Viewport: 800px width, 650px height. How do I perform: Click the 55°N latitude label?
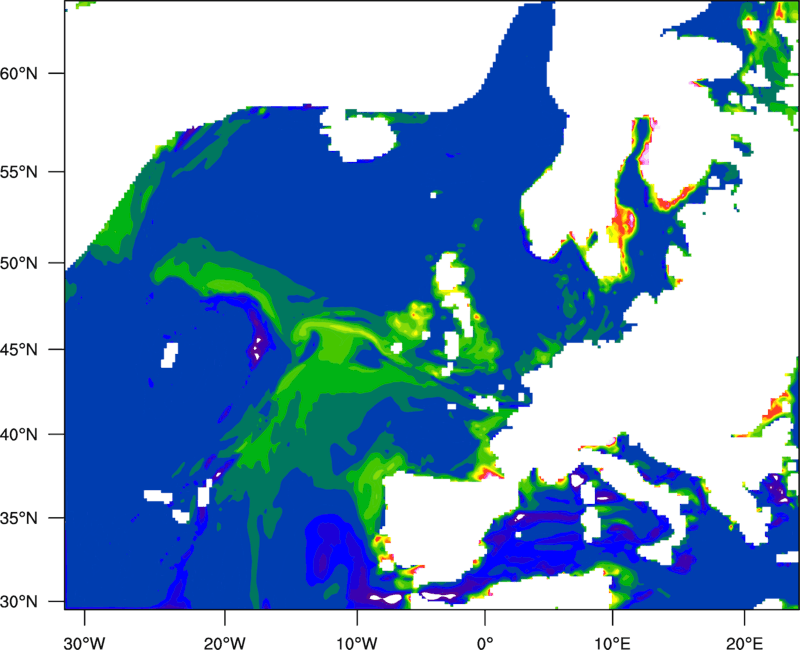[19, 171]
